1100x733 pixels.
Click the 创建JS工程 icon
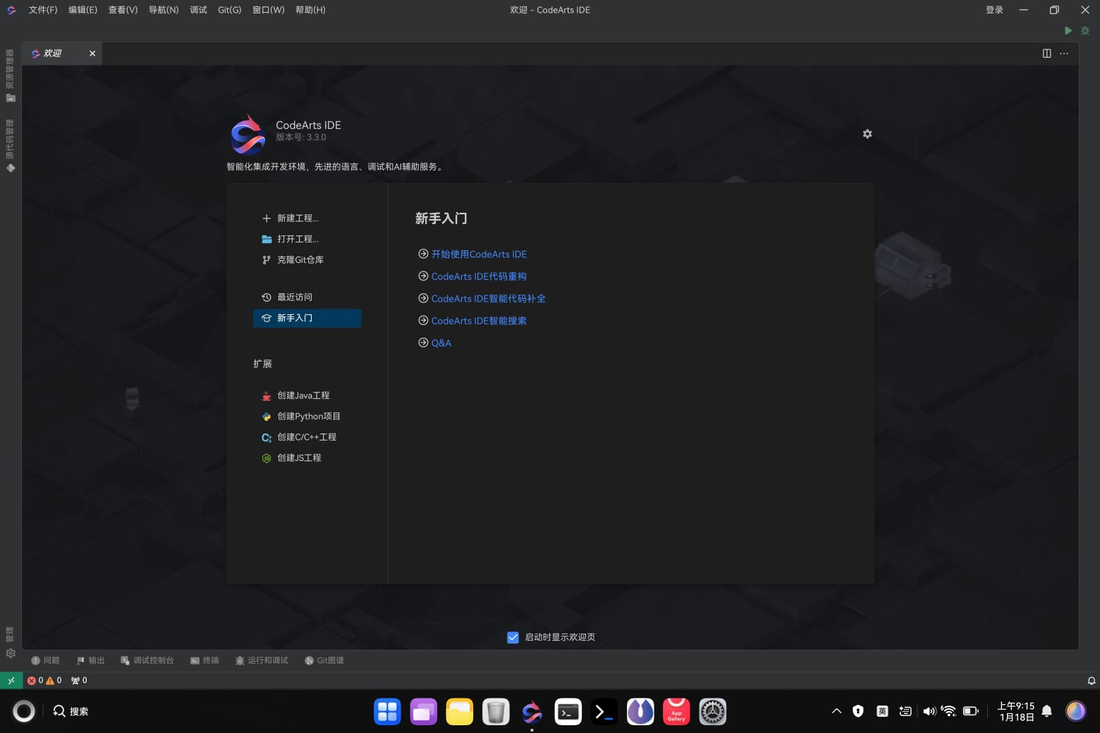point(300,457)
